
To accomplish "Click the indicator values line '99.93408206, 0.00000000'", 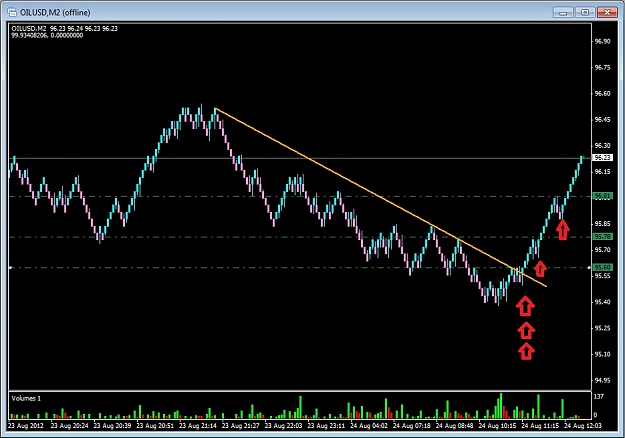I will [47, 35].
